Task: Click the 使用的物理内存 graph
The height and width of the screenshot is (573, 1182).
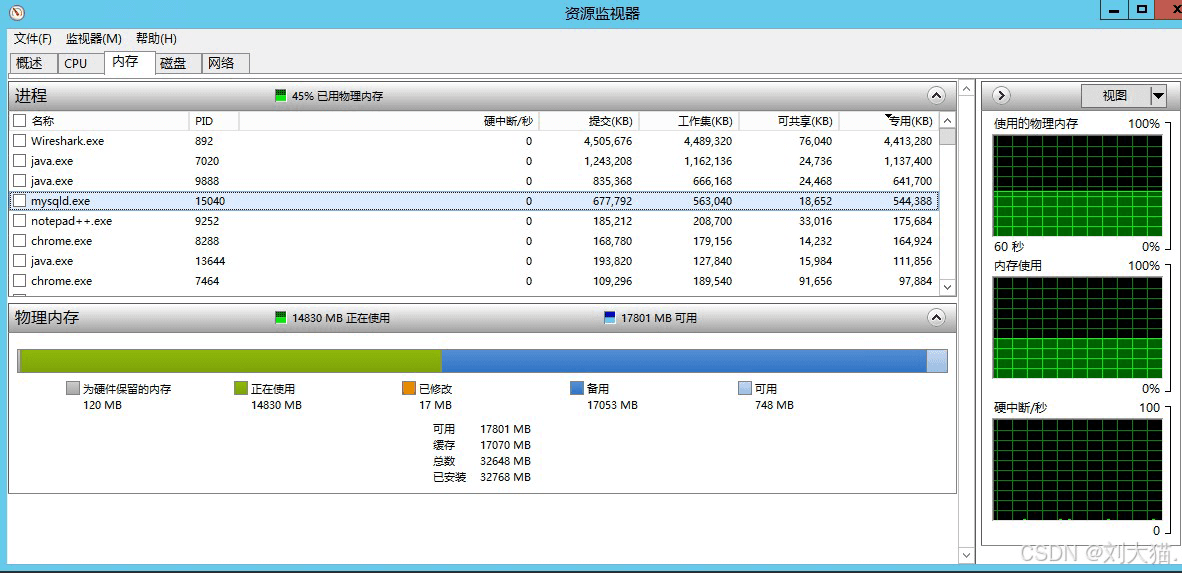Action: coord(1077,185)
